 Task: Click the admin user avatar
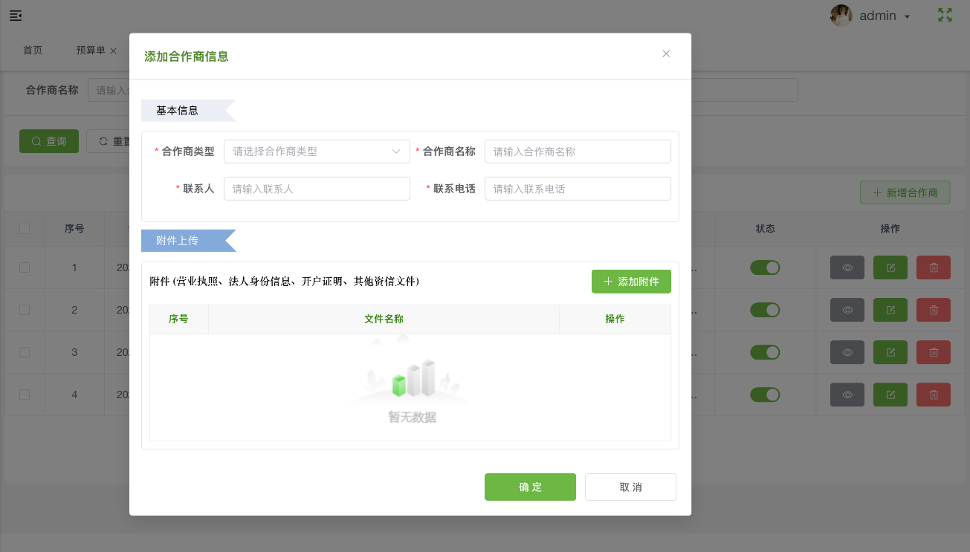coord(841,15)
